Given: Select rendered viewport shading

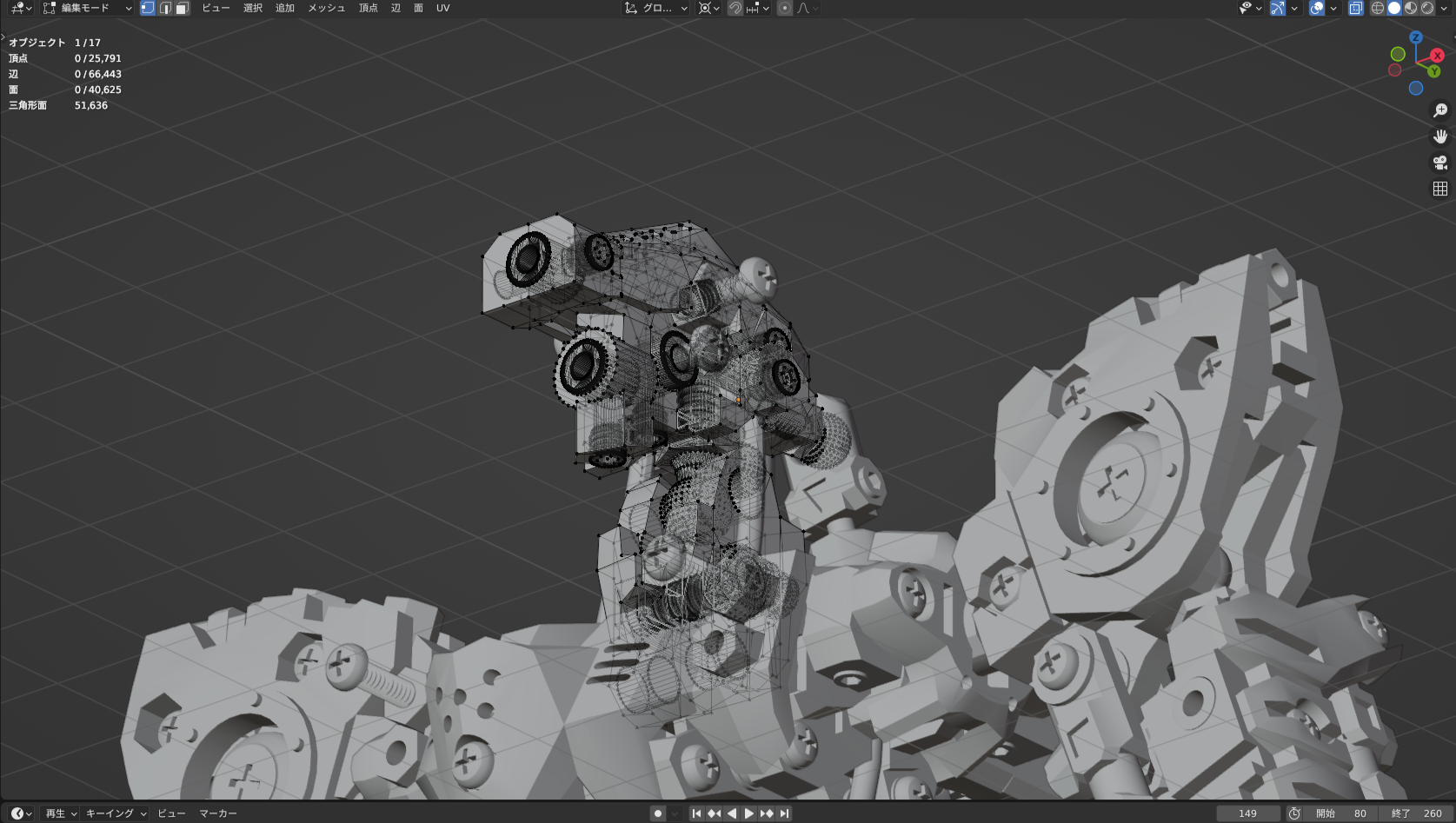Looking at the screenshot, I should pos(1427,8).
